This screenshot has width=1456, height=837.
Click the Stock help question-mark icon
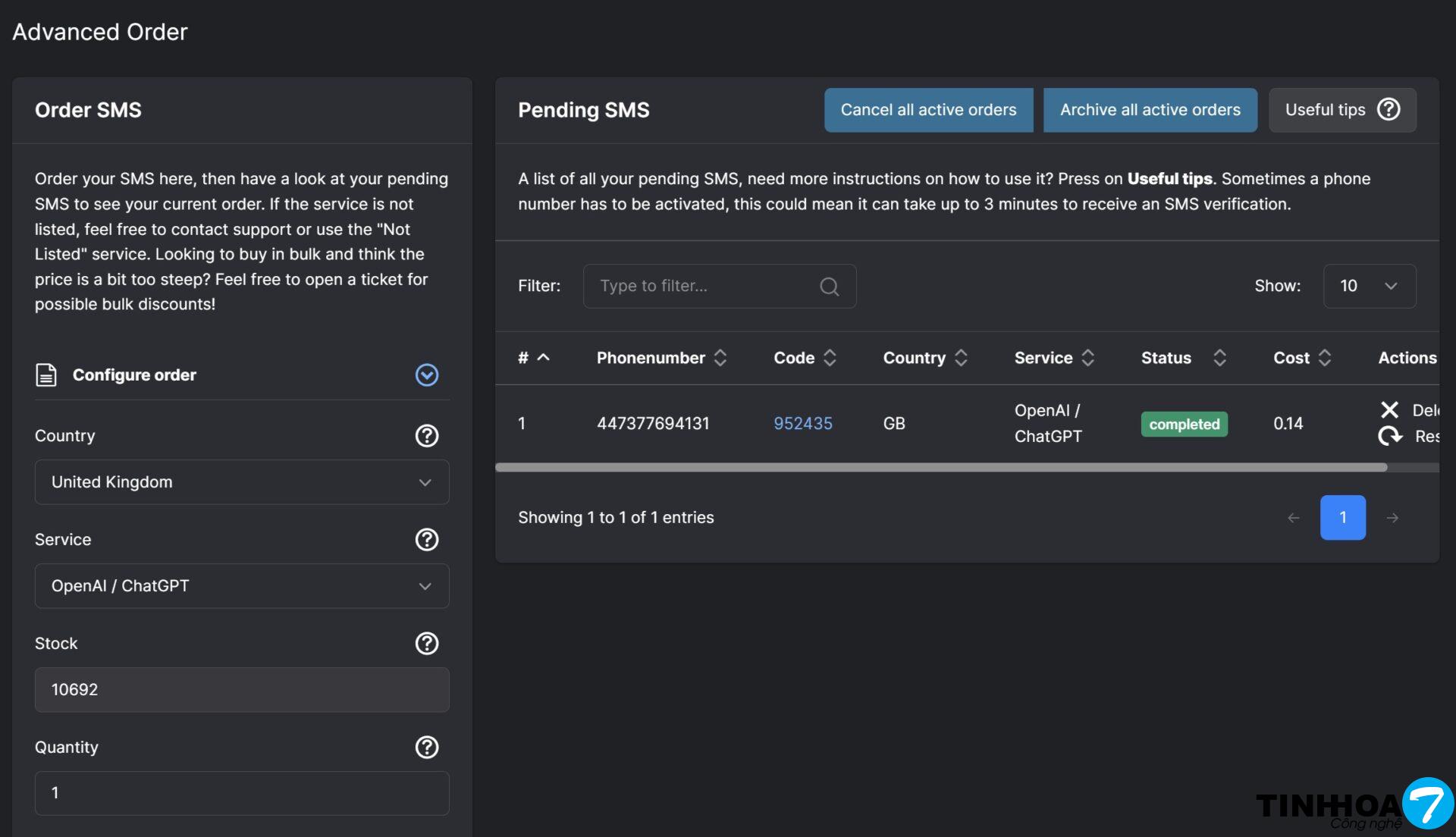point(427,644)
